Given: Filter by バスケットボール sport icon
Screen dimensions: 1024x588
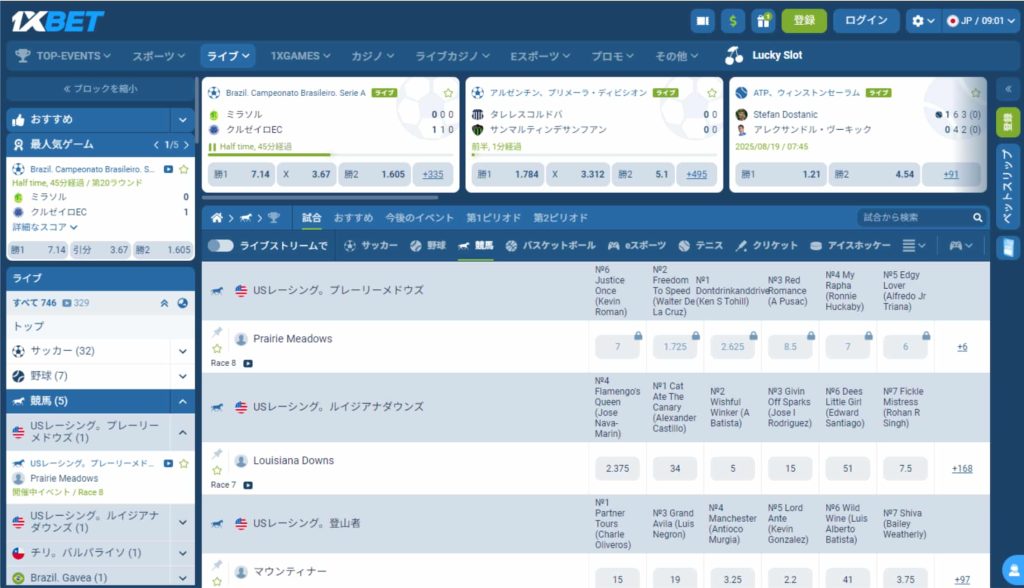Looking at the screenshot, I should (550, 246).
